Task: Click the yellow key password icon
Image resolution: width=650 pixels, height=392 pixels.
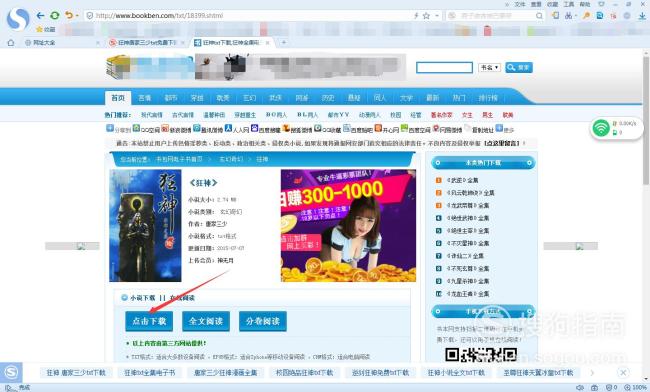Action: pos(586,16)
